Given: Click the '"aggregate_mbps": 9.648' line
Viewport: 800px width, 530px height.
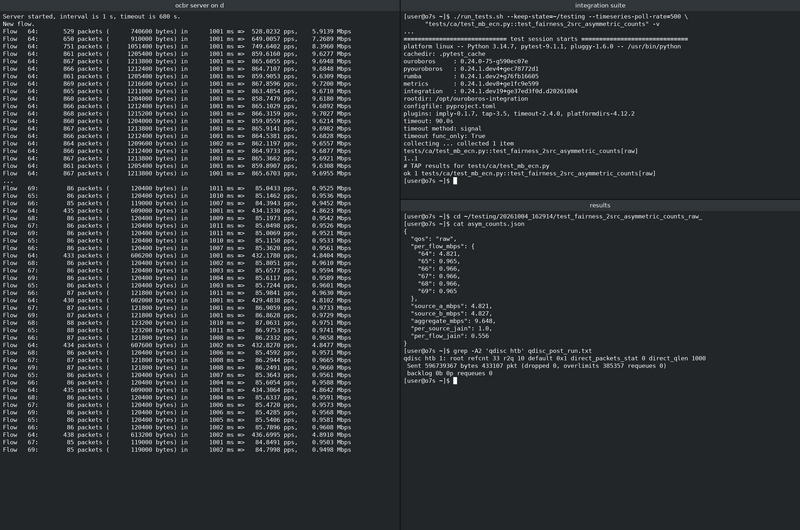Looking at the screenshot, I should 453,321.
